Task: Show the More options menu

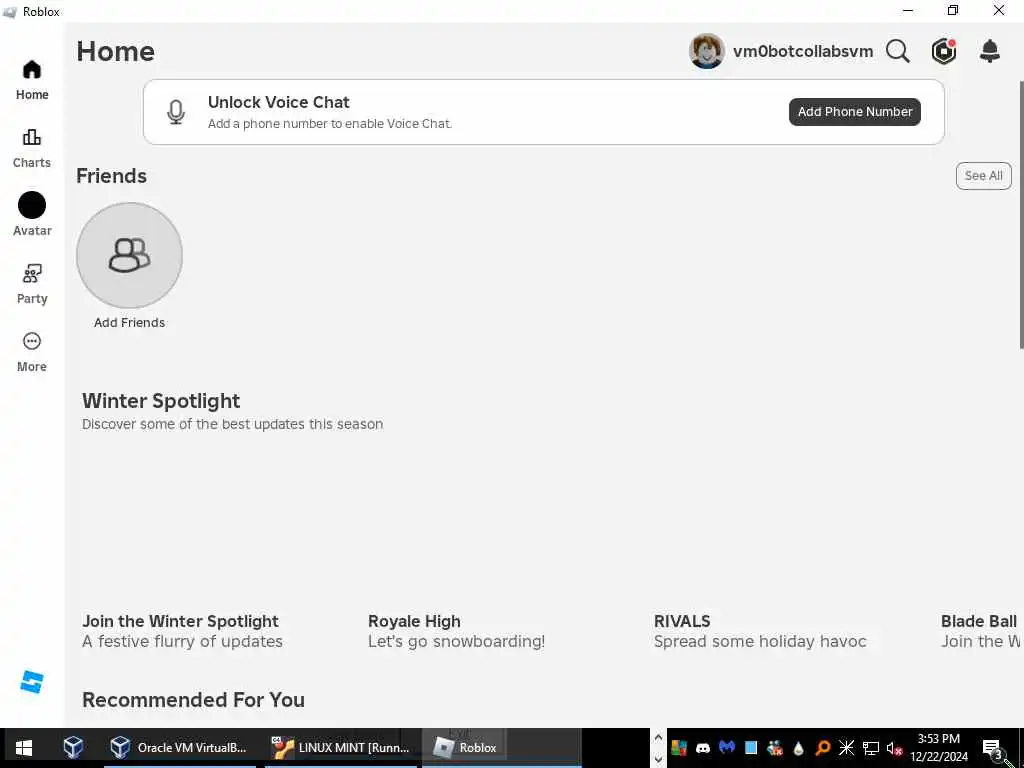Action: [31, 352]
